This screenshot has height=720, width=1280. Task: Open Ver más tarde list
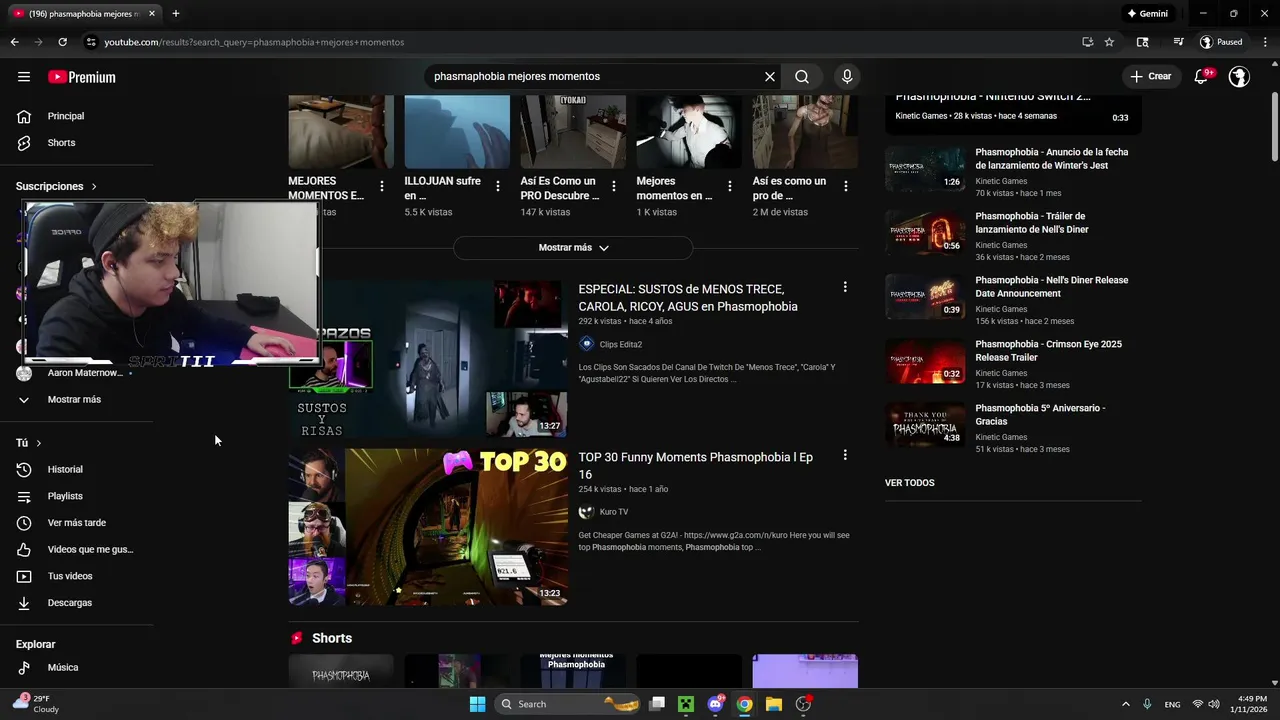[x=76, y=523]
